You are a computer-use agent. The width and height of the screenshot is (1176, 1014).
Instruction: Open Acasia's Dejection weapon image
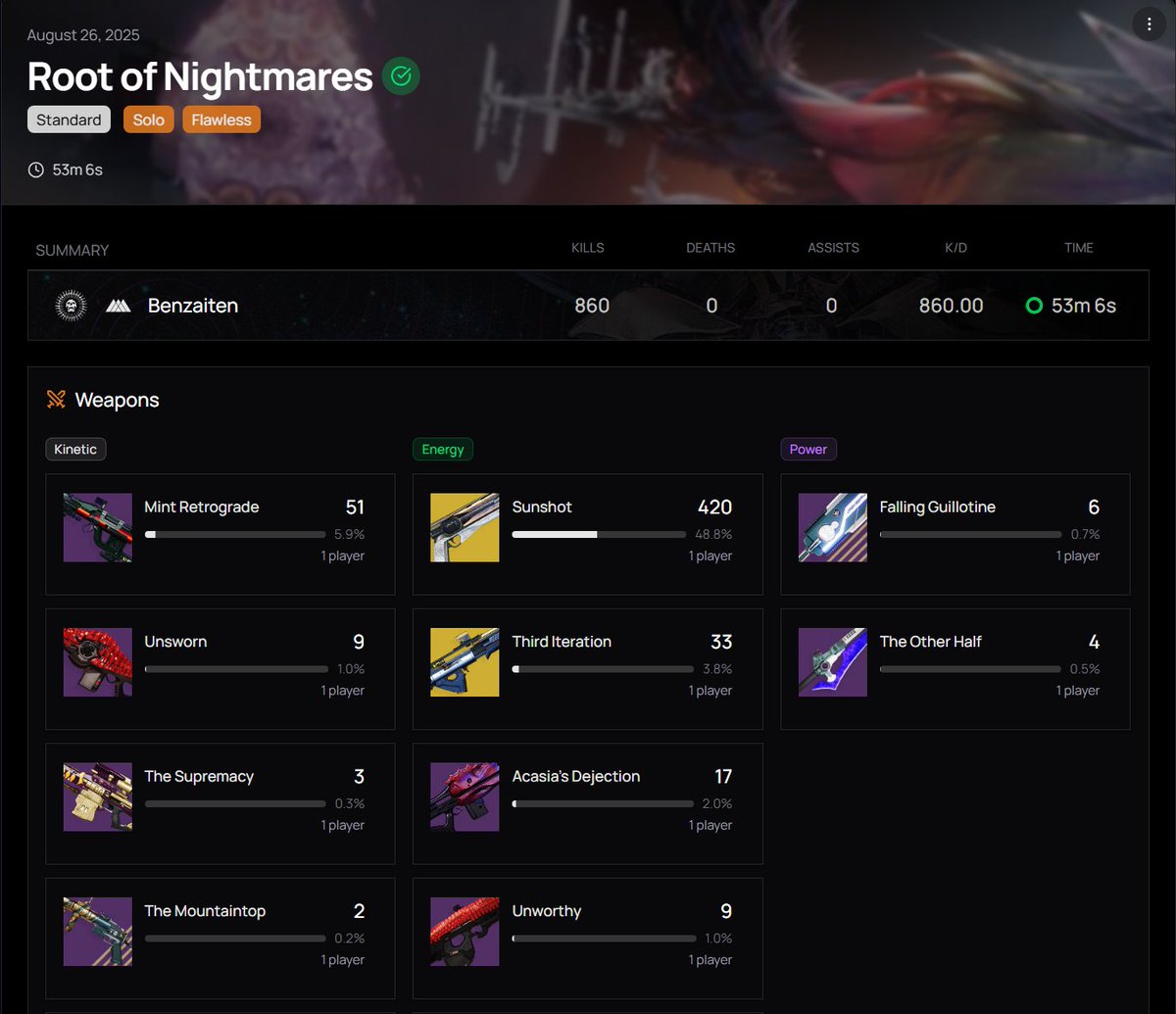(x=465, y=797)
